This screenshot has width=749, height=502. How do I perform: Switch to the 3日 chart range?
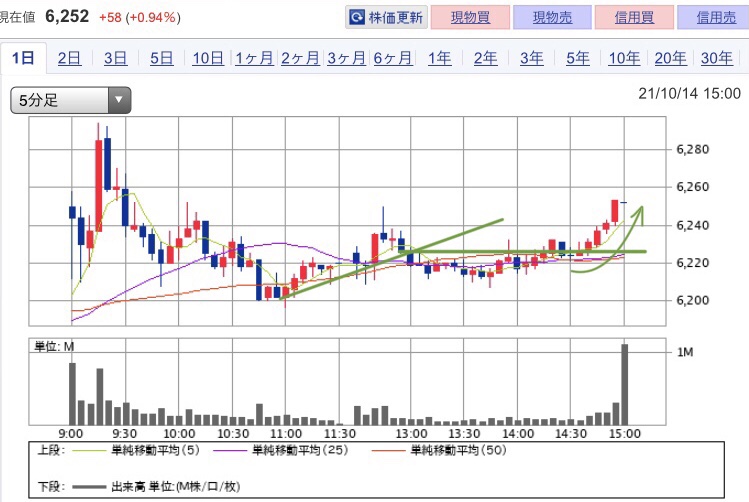[x=116, y=58]
